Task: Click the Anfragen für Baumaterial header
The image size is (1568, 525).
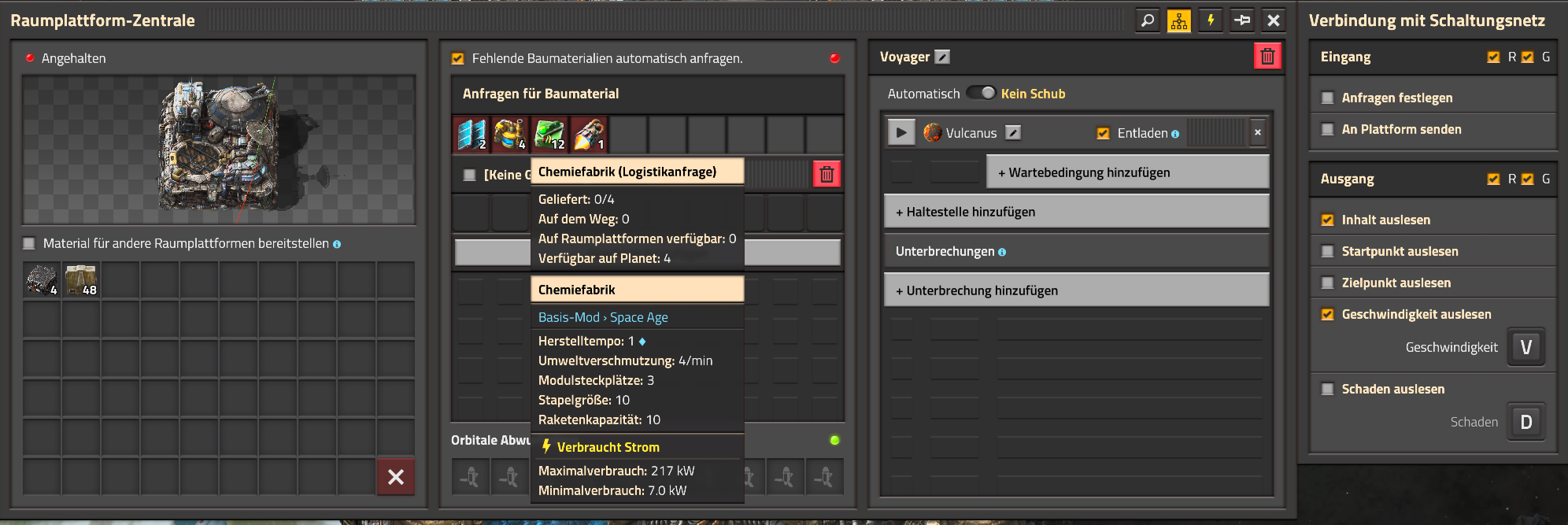Action: pos(541,94)
